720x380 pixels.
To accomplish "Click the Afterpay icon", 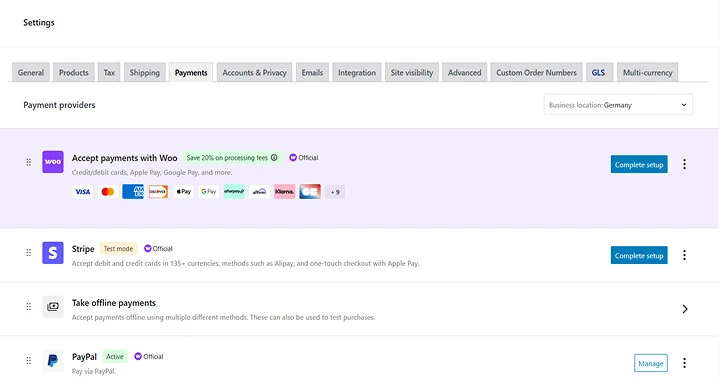I will pos(234,192).
